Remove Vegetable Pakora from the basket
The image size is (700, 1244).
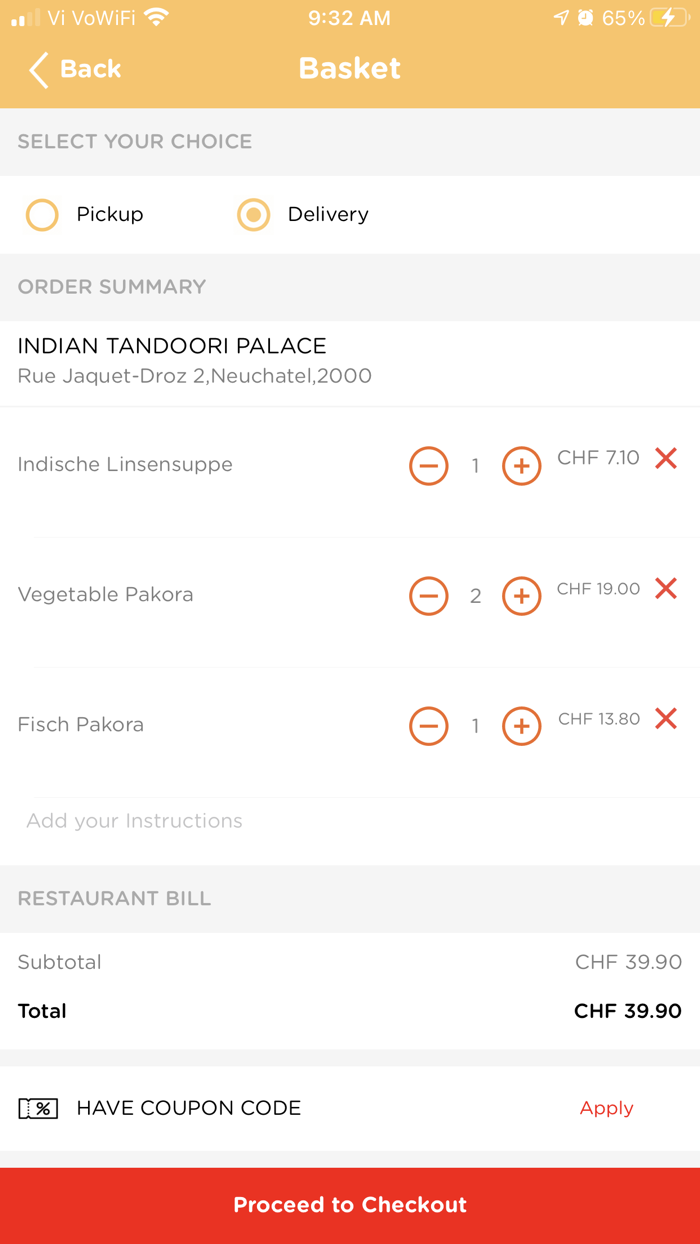coord(665,589)
